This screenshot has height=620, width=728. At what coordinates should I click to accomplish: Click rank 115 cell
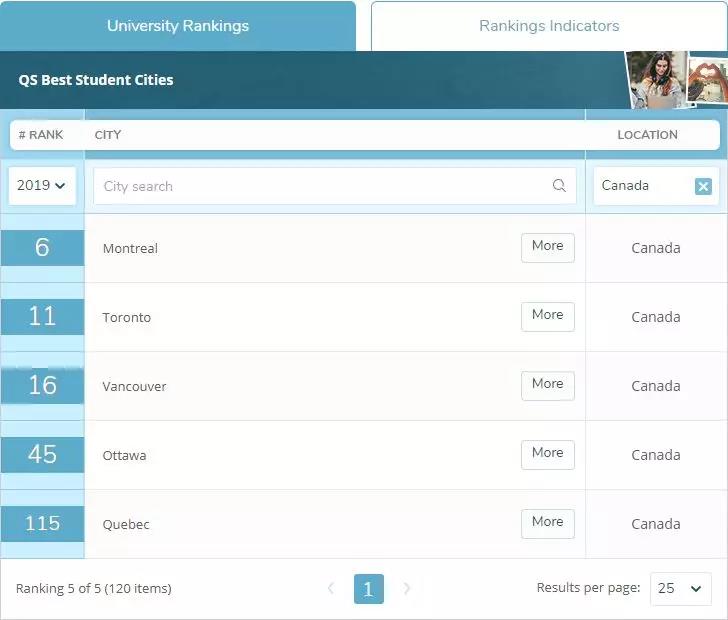click(42, 523)
